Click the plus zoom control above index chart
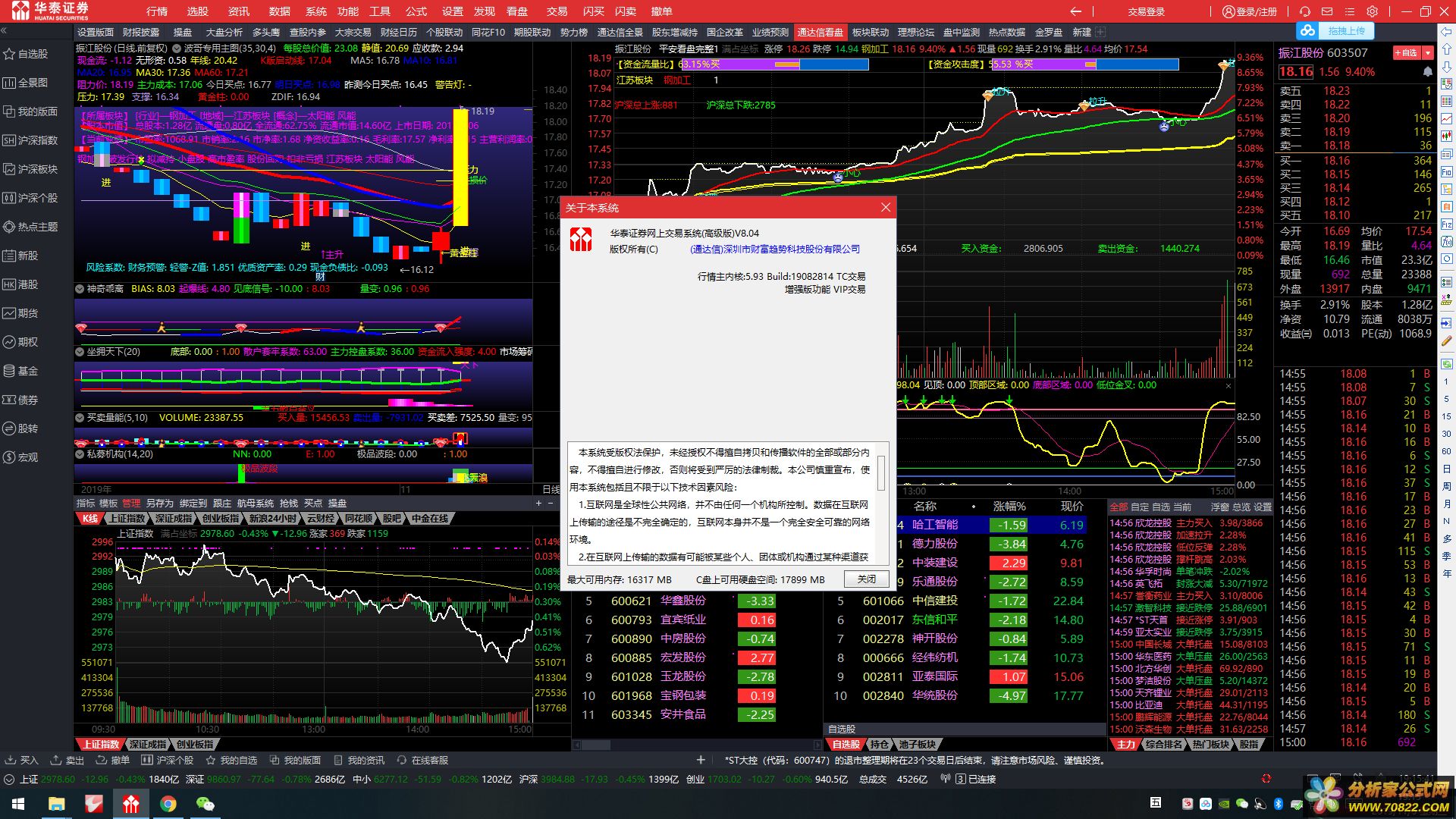The width and height of the screenshot is (1456, 819). (x=539, y=503)
